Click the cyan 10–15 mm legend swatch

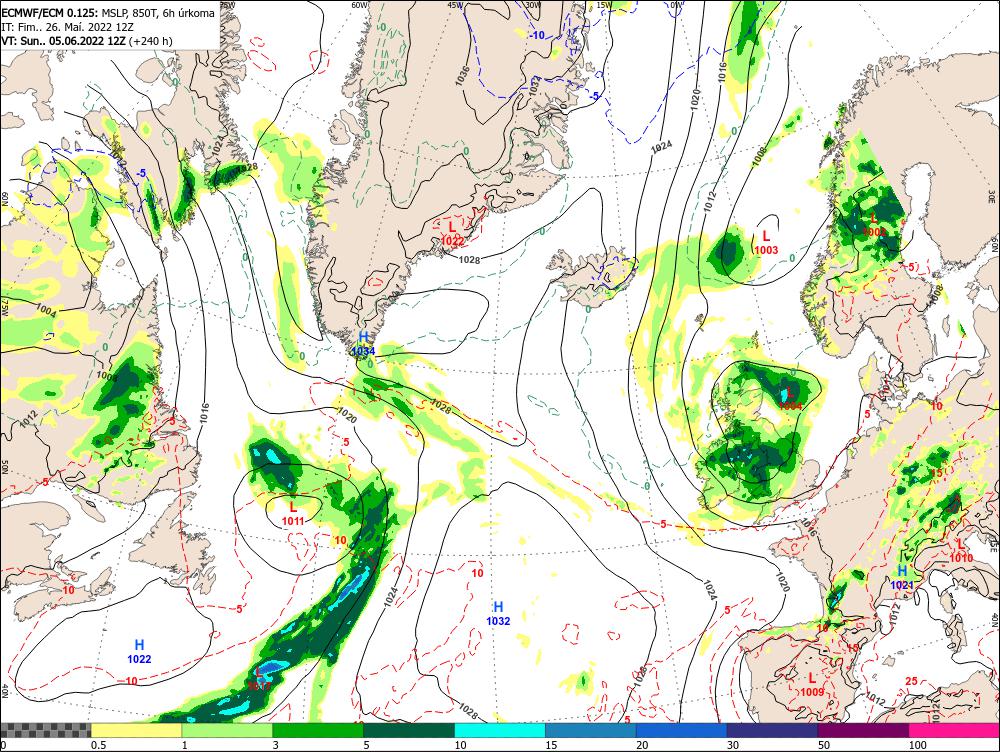[500, 730]
